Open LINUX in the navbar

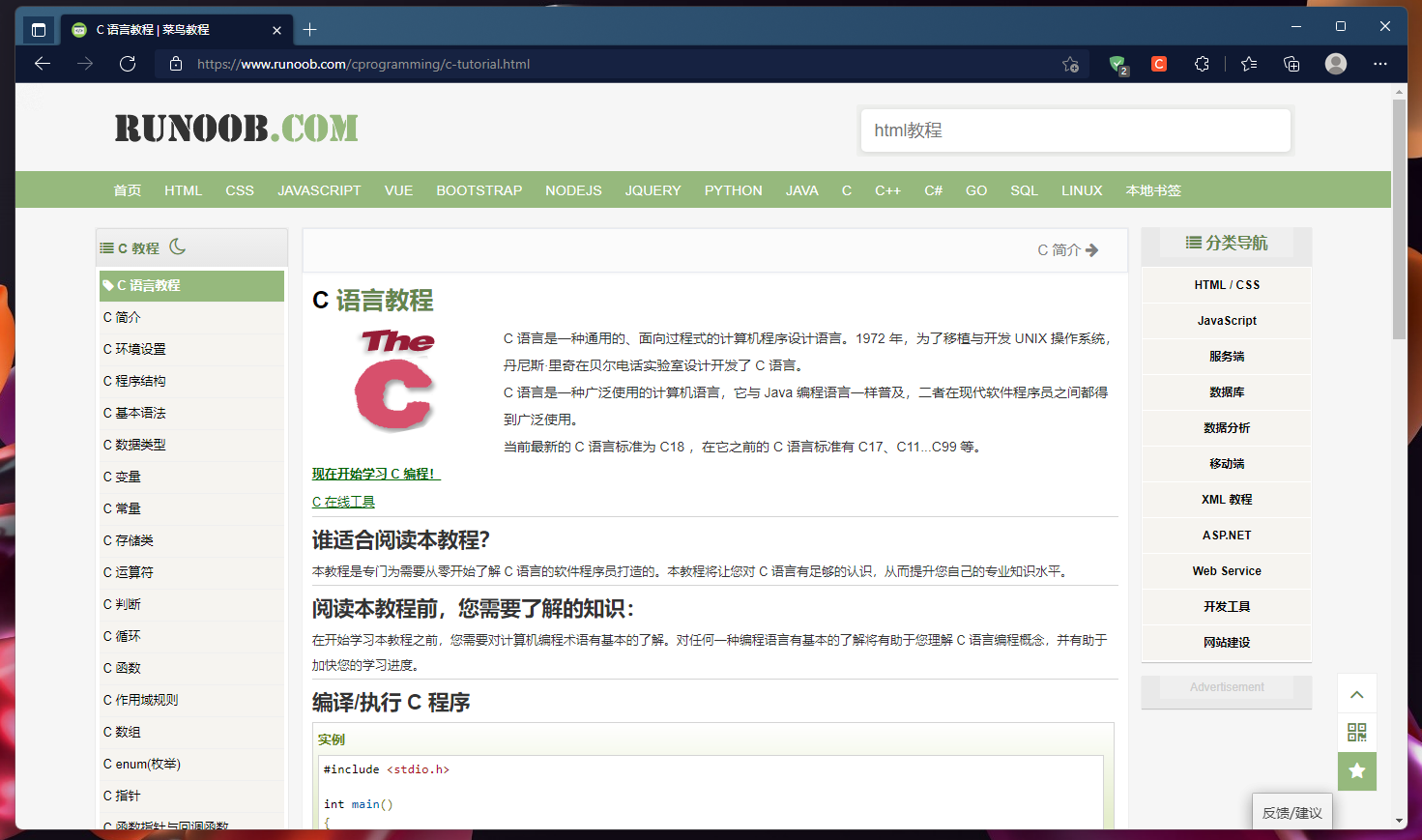coord(1082,190)
